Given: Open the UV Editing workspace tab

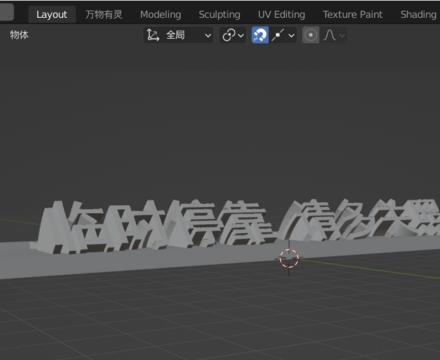Looking at the screenshot, I should point(281,15).
